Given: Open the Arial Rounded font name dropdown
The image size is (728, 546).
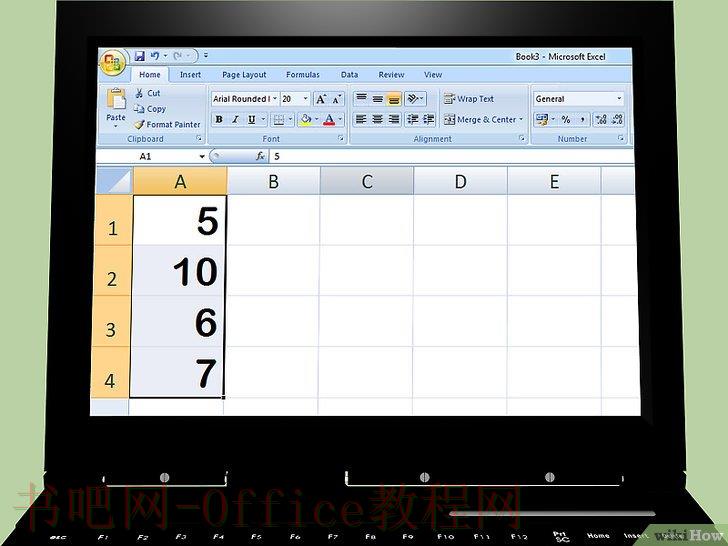Looking at the screenshot, I should [275, 98].
